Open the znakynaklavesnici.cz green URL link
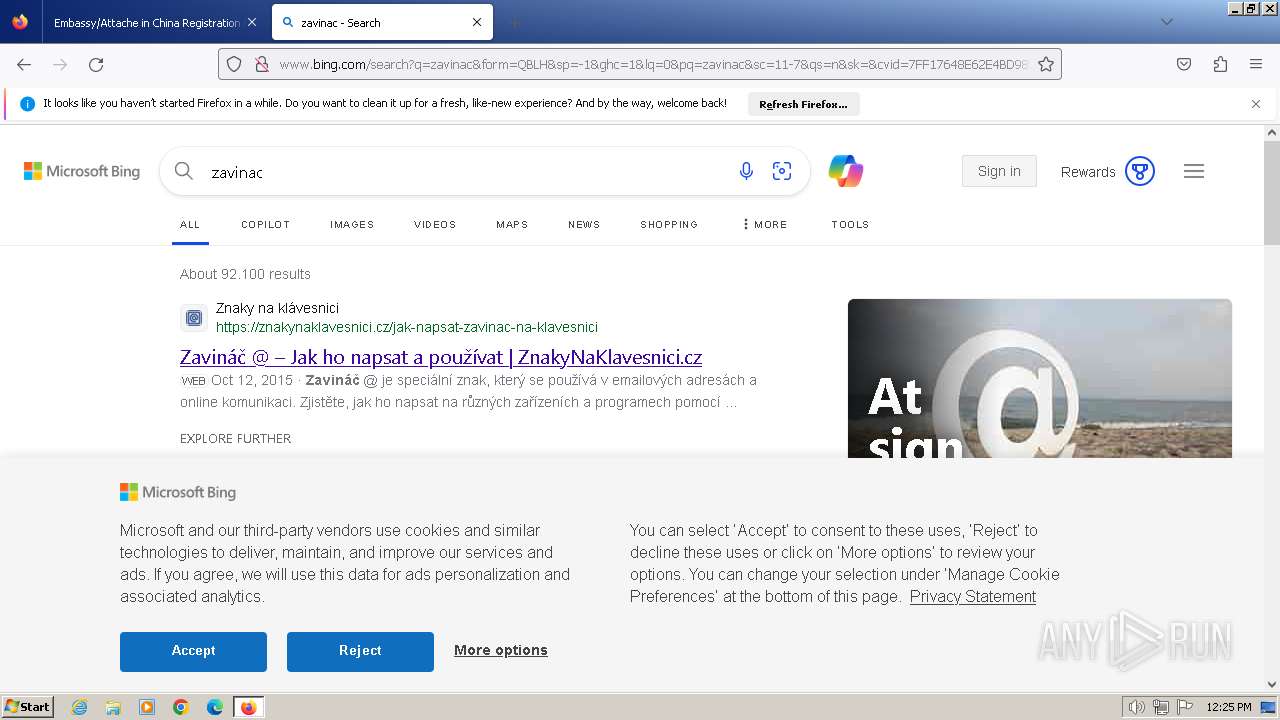 (407, 327)
